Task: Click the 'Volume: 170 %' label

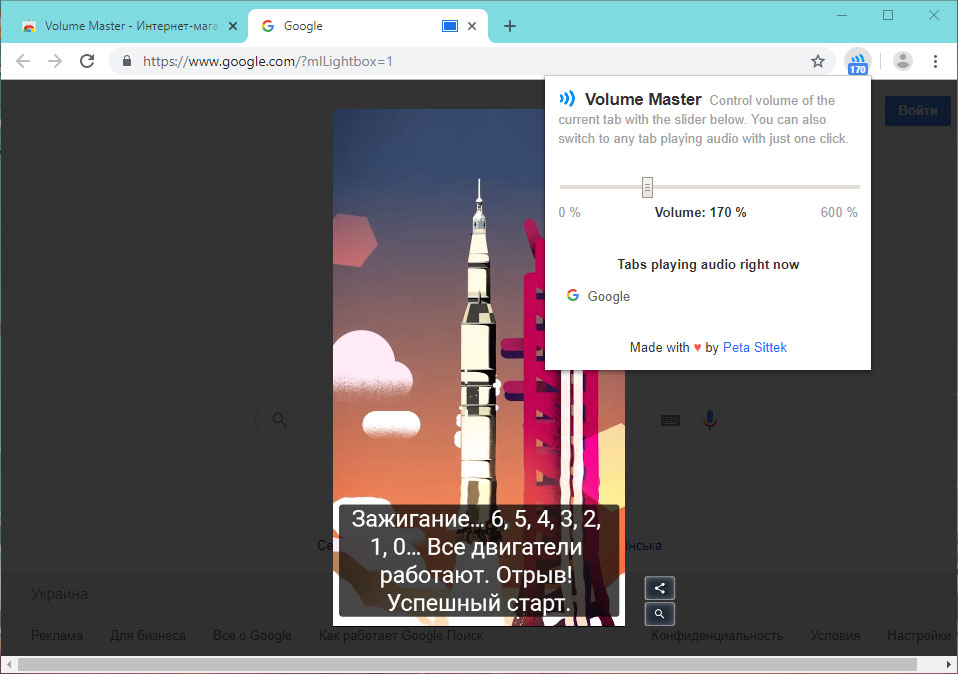Action: tap(700, 213)
